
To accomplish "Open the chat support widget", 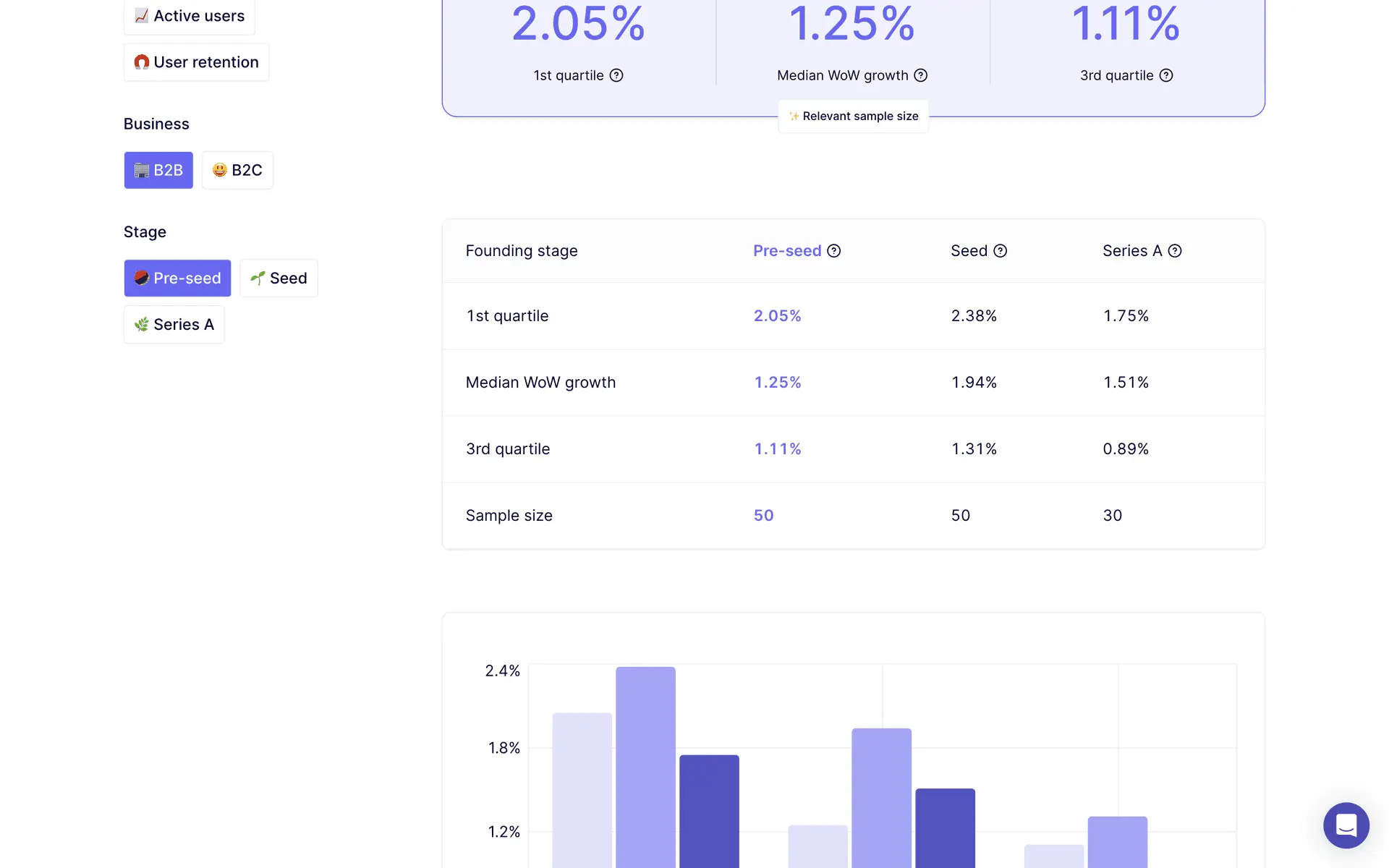I will click(1346, 825).
